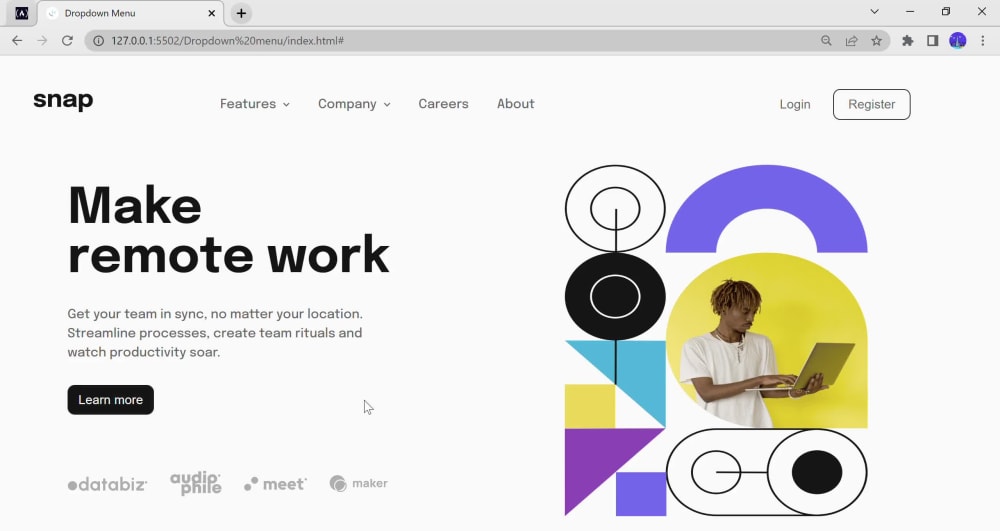Viewport: 1000px width, 531px height.
Task: Click the paragraph starting Get your team in sync
Action: pos(215,333)
